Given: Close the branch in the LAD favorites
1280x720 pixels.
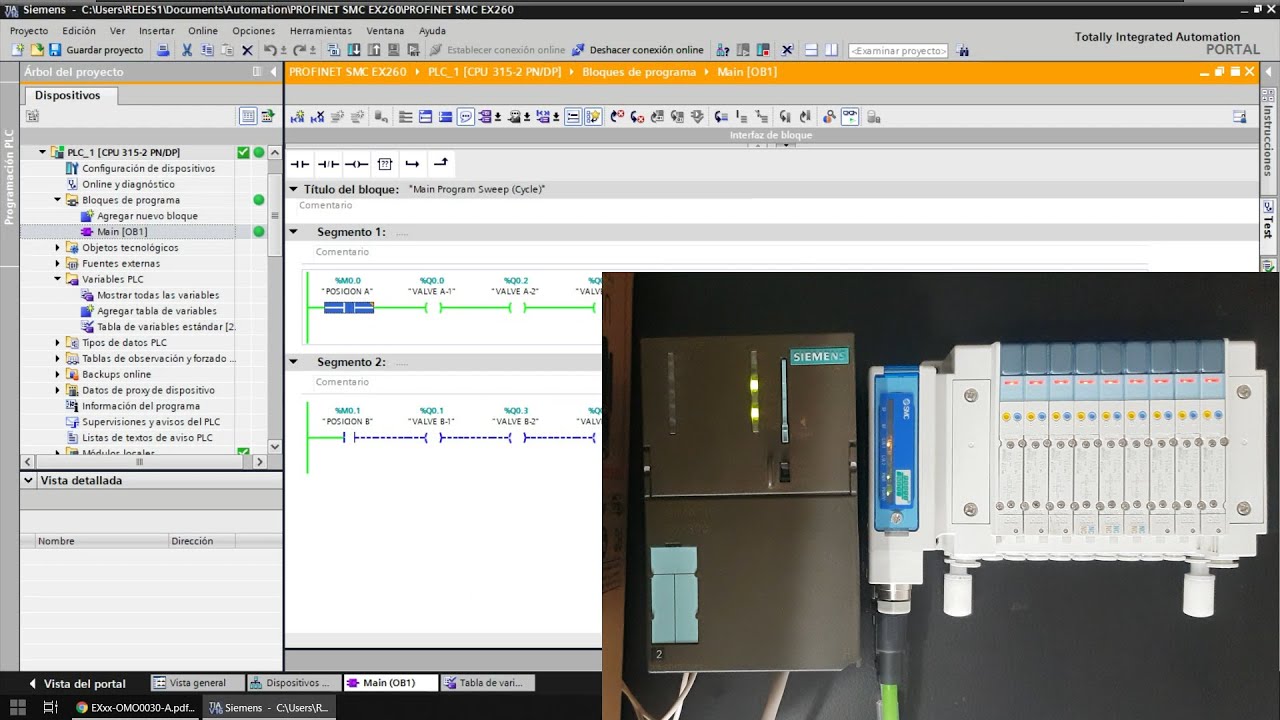Looking at the screenshot, I should (441, 163).
